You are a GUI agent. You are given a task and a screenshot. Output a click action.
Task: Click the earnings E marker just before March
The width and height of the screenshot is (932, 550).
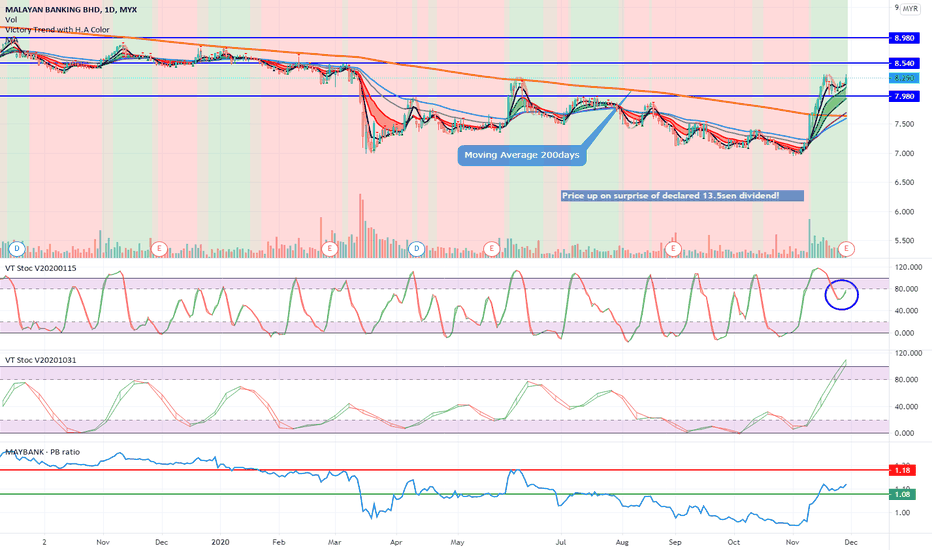click(329, 249)
